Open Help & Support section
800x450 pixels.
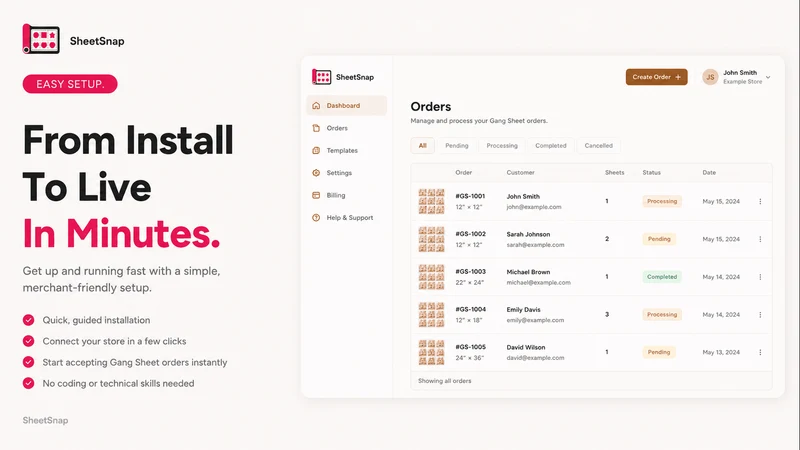[x=349, y=218]
